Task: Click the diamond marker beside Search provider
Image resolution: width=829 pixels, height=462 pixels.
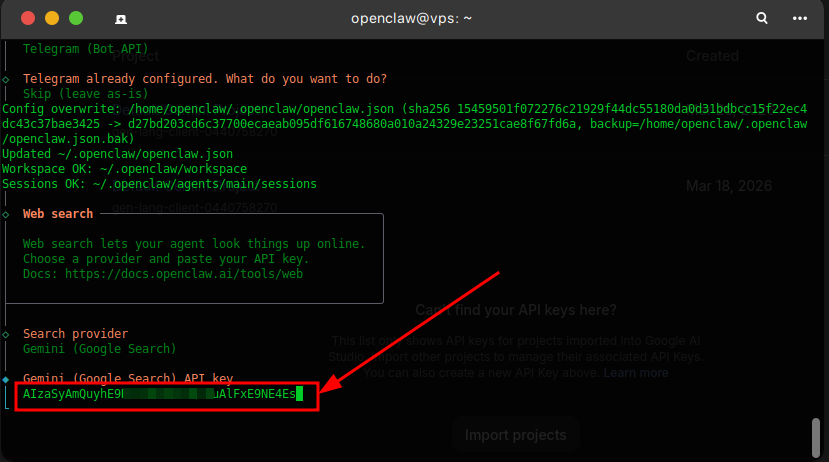Action: [7, 333]
